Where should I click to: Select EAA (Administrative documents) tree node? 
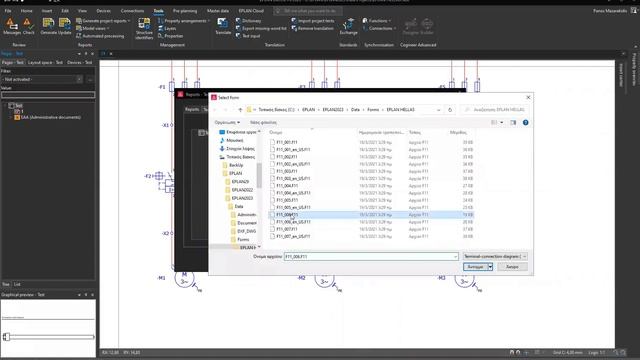[x=50, y=118]
